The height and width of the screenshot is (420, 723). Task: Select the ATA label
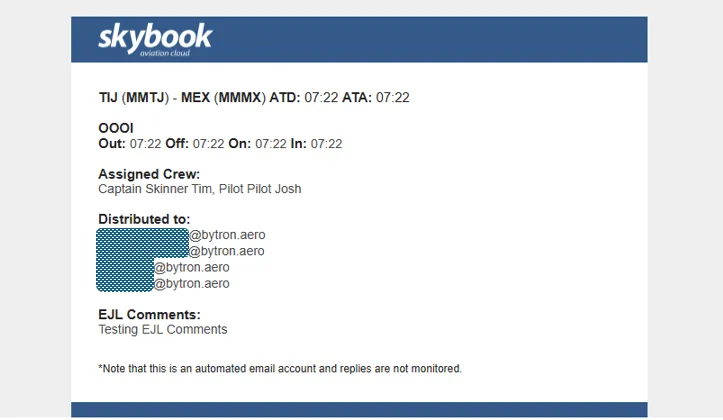pos(357,98)
